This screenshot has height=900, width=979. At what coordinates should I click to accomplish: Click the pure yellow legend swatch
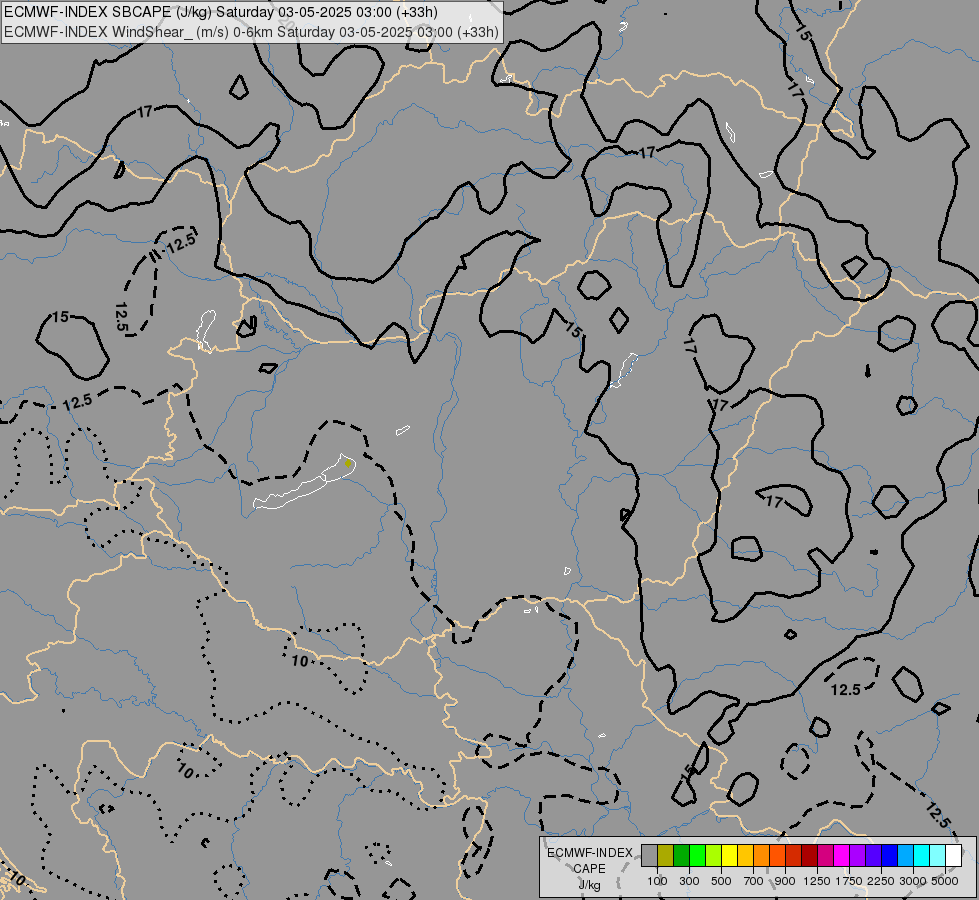click(729, 855)
